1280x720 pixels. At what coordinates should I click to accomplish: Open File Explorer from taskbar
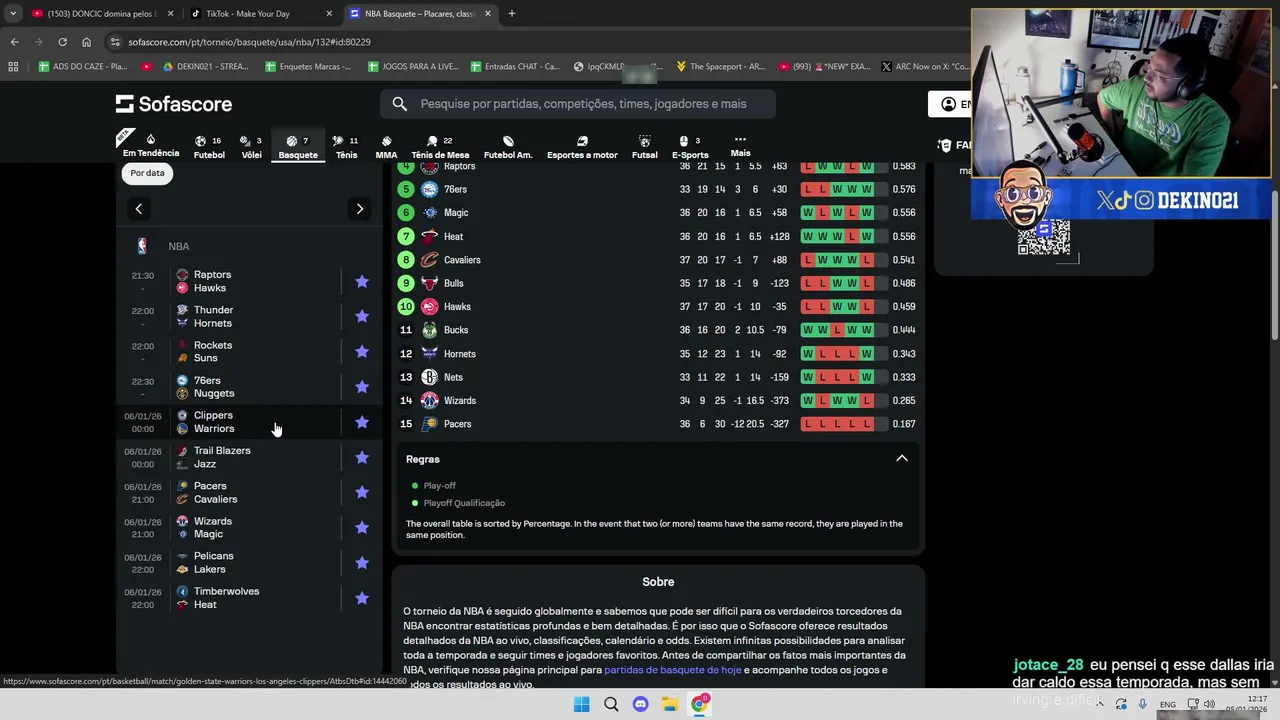pos(670,704)
